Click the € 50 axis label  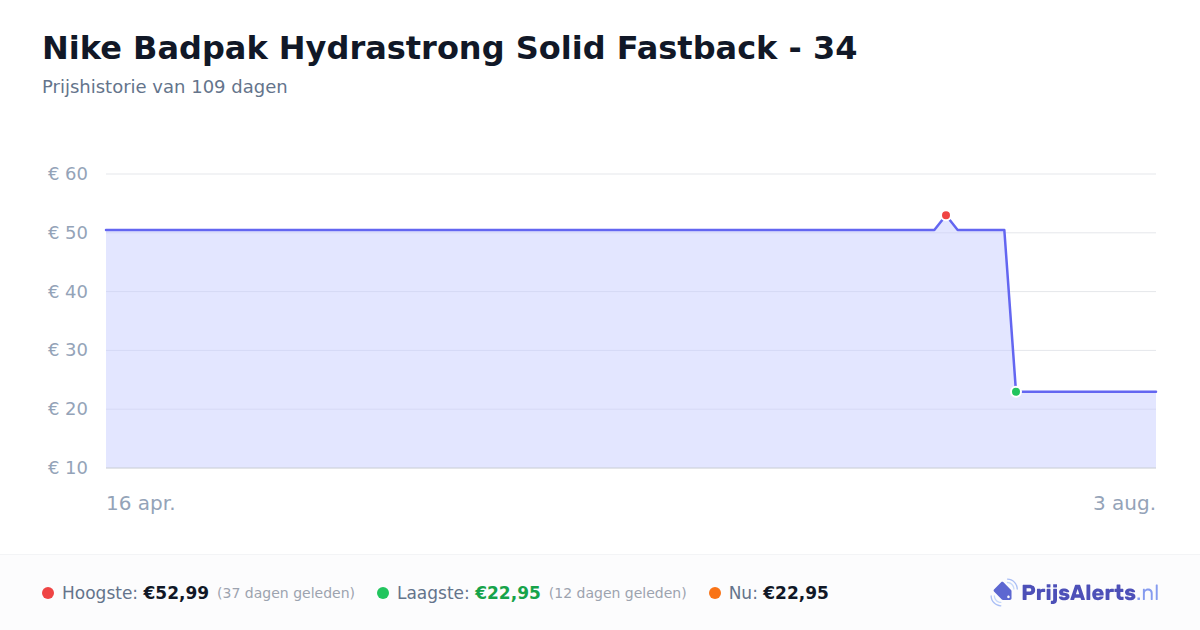68,233
